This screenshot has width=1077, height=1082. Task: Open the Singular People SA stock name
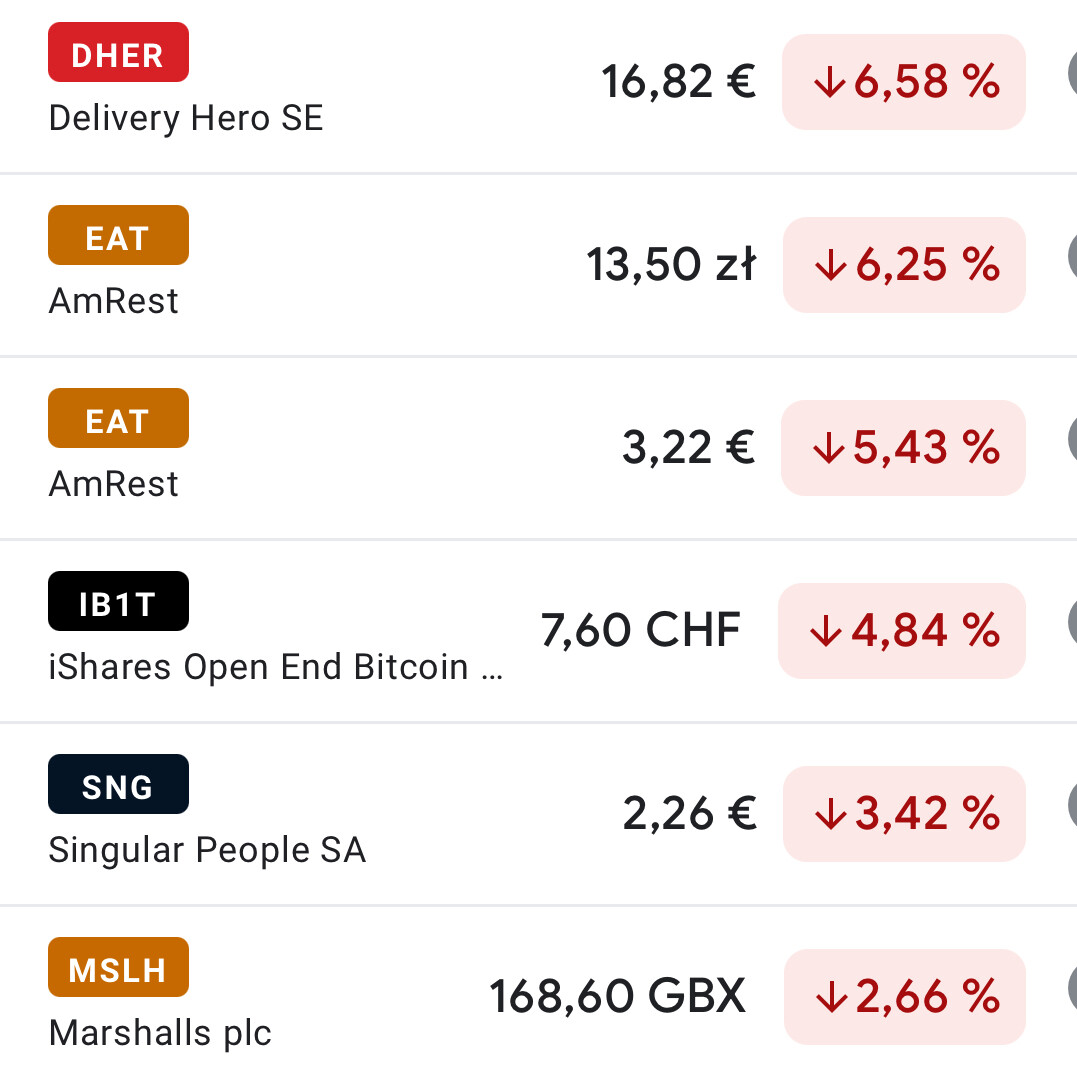click(207, 850)
